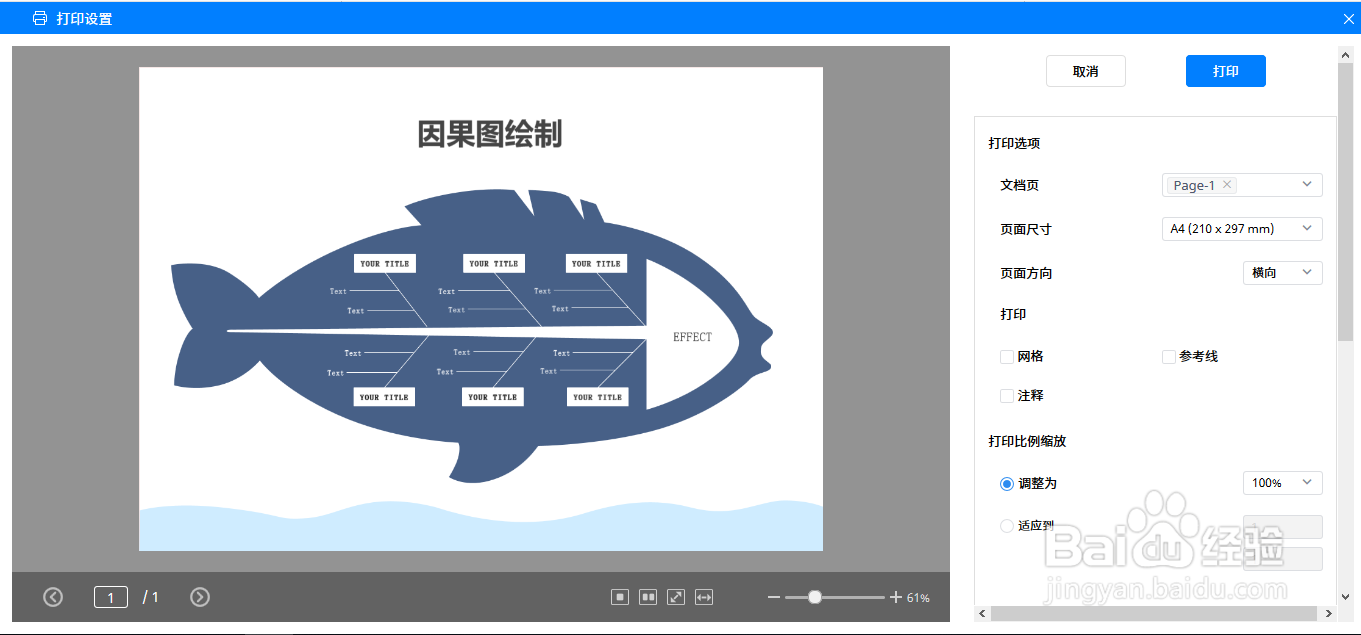
Task: Select 调整为 radio button
Action: click(x=1007, y=484)
